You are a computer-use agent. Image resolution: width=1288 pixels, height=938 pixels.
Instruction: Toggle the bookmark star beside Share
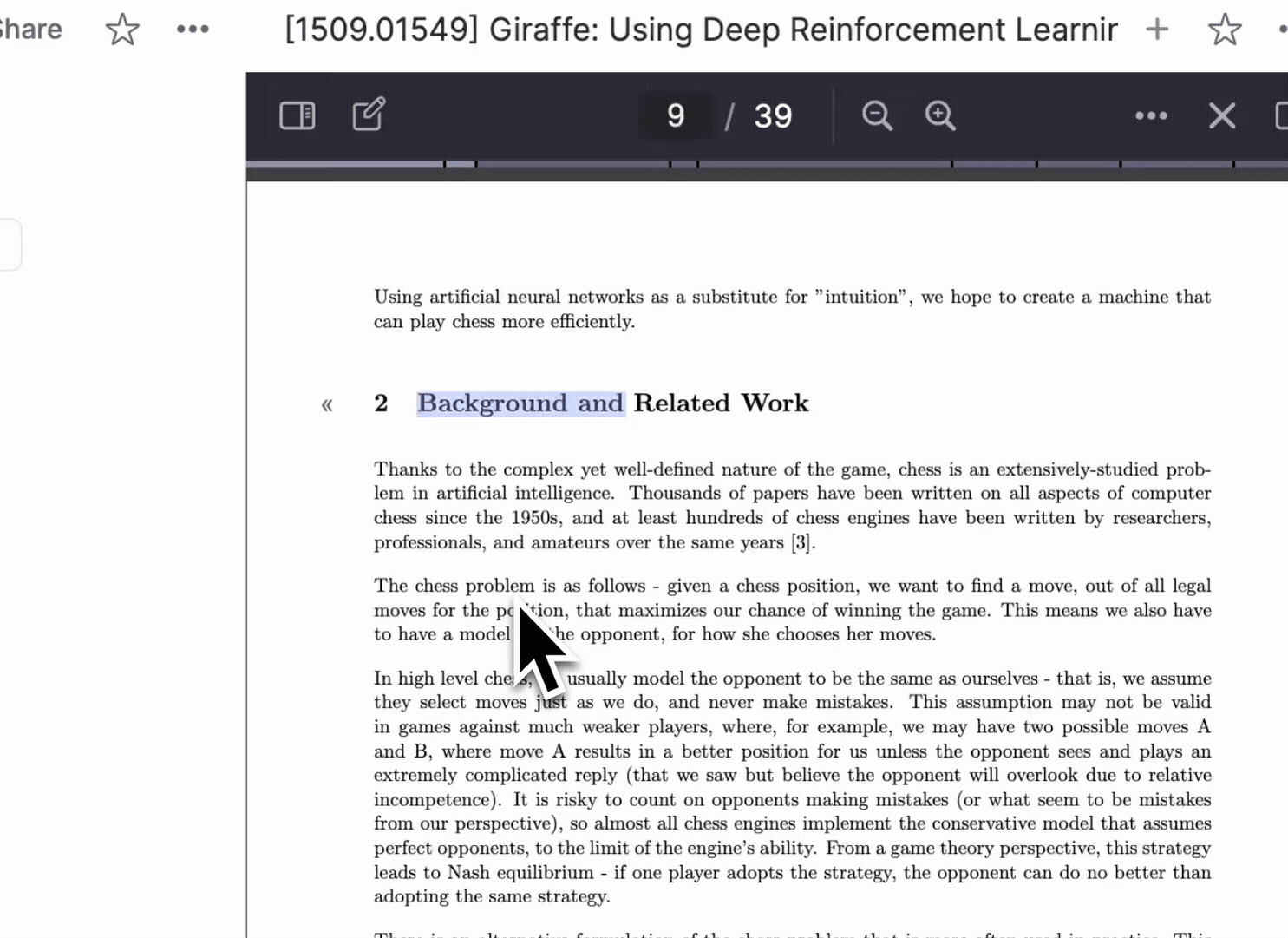click(x=122, y=29)
